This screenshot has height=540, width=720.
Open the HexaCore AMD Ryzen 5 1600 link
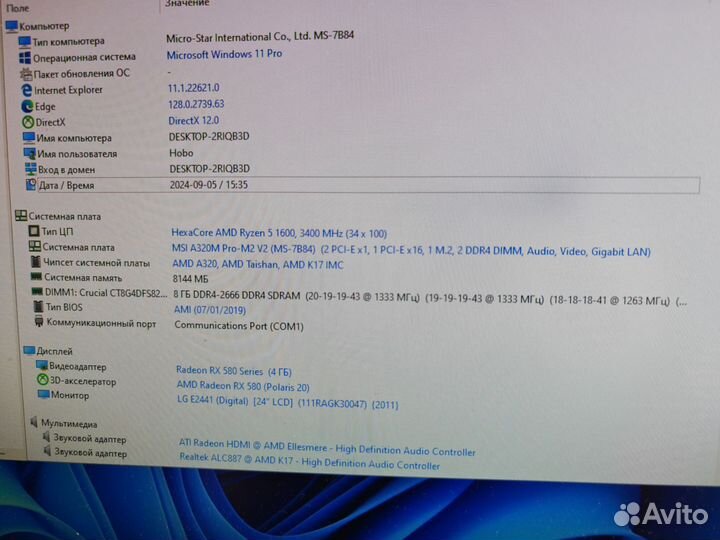279,233
